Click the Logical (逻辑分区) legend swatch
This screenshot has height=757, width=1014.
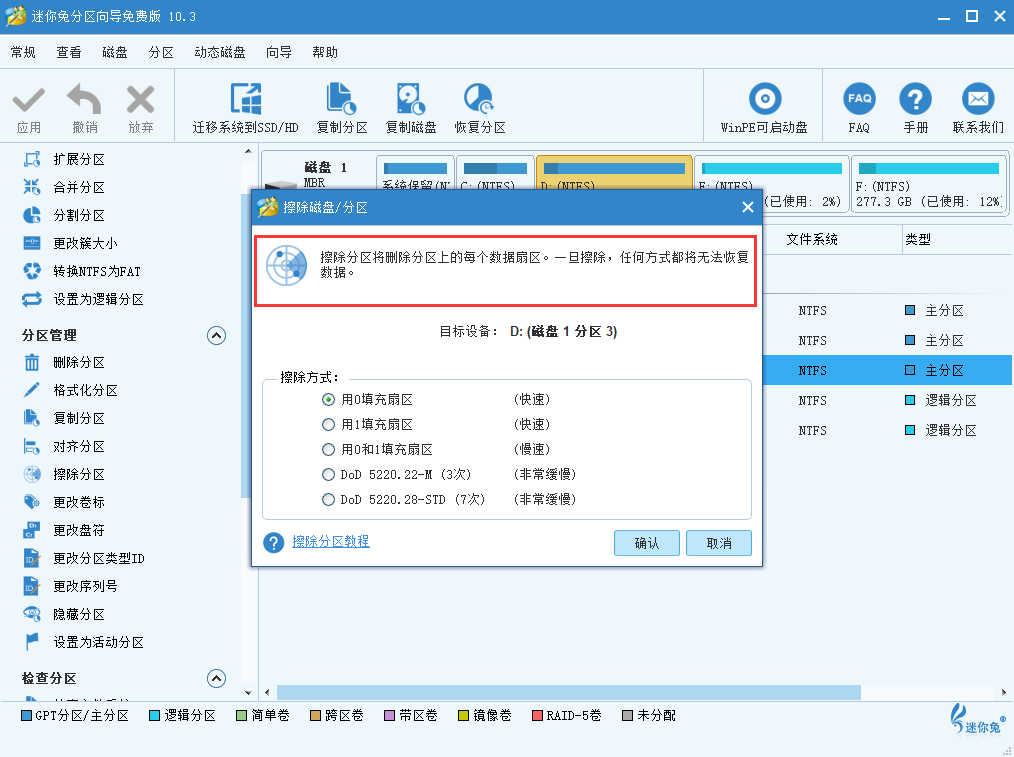tap(155, 716)
